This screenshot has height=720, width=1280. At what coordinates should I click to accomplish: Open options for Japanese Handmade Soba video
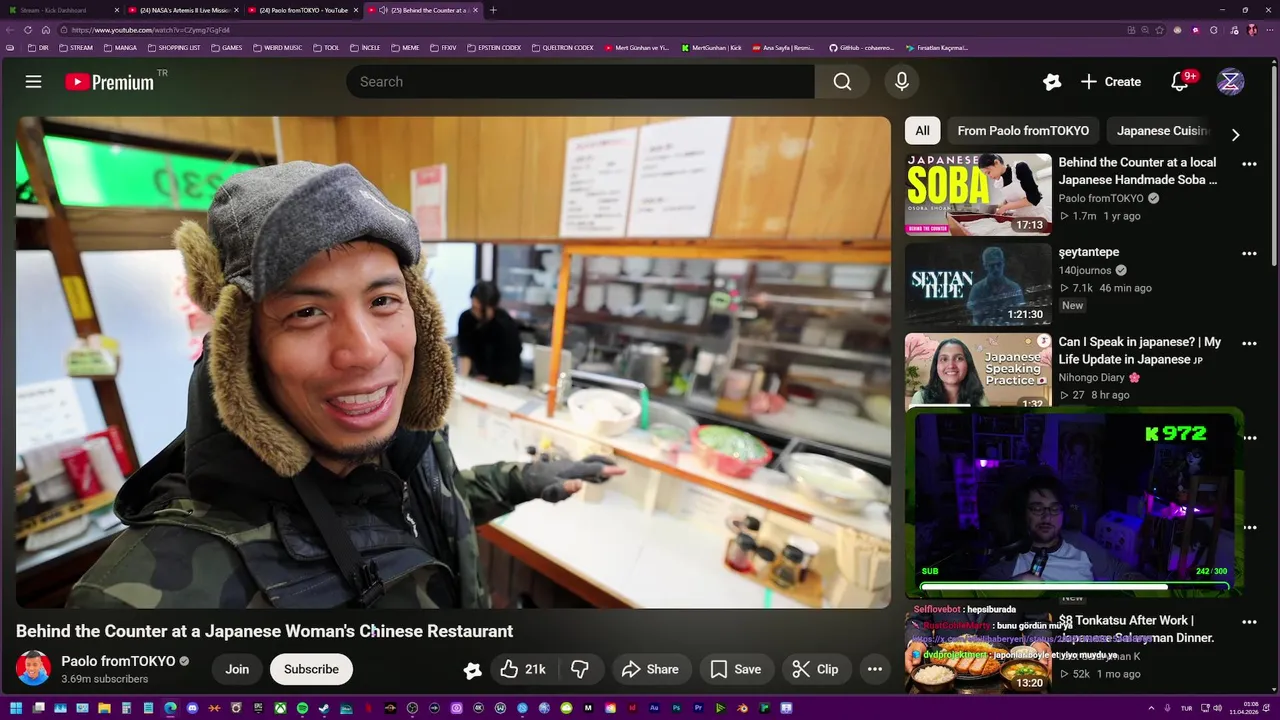[1249, 164]
